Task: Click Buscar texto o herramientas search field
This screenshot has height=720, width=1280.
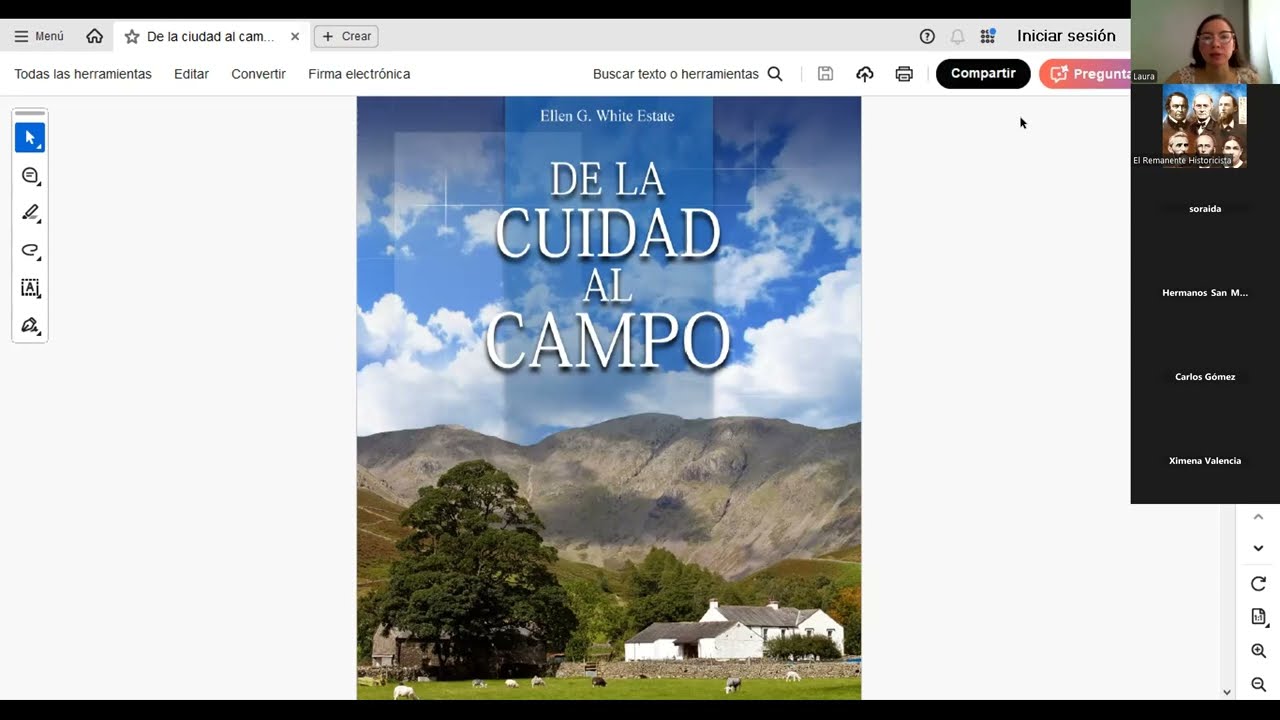Action: [676, 74]
